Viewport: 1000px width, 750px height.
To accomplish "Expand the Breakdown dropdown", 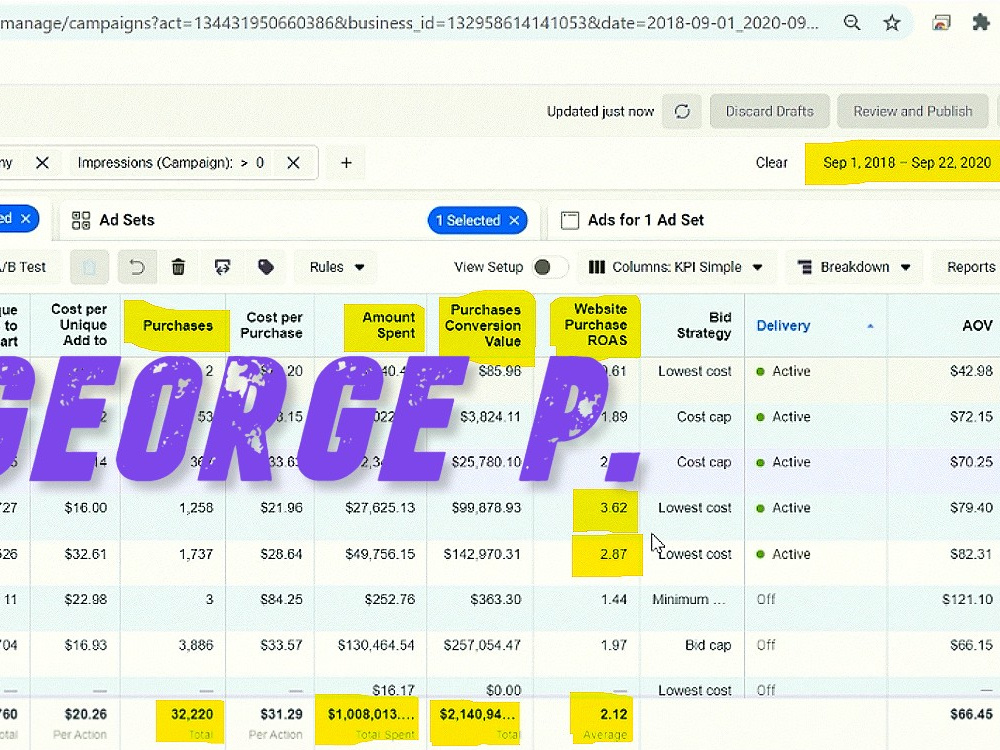I will click(855, 267).
